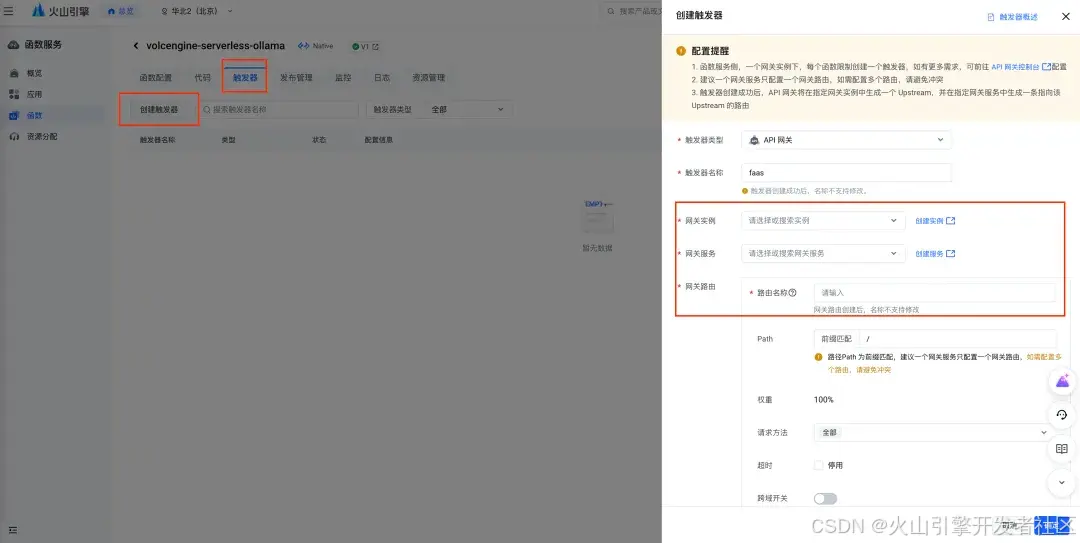Click the 火山引擎 logo
The height and width of the screenshot is (543, 1080).
[61, 11]
